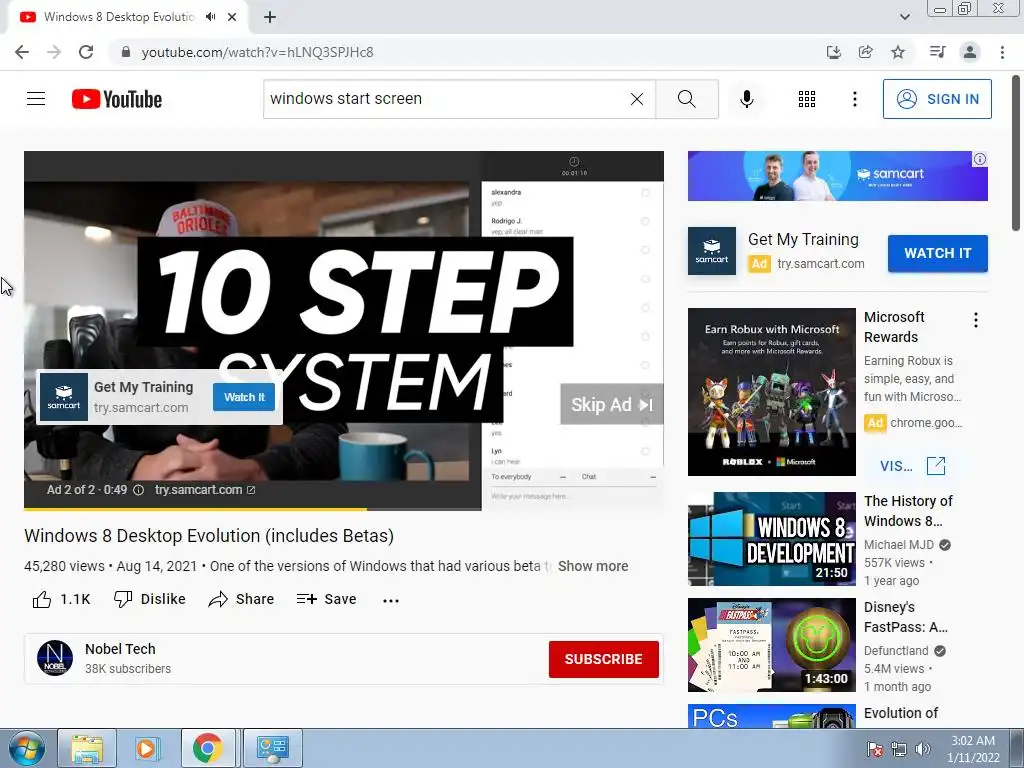Share this page via address bar icon
The image size is (1024, 768).
866,52
